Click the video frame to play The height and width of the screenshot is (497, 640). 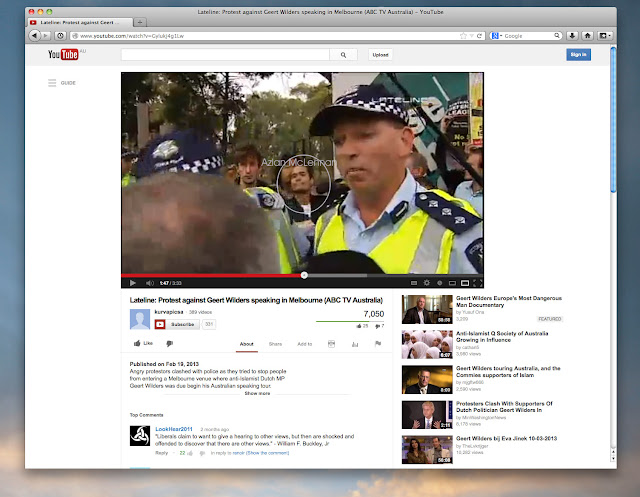302,173
